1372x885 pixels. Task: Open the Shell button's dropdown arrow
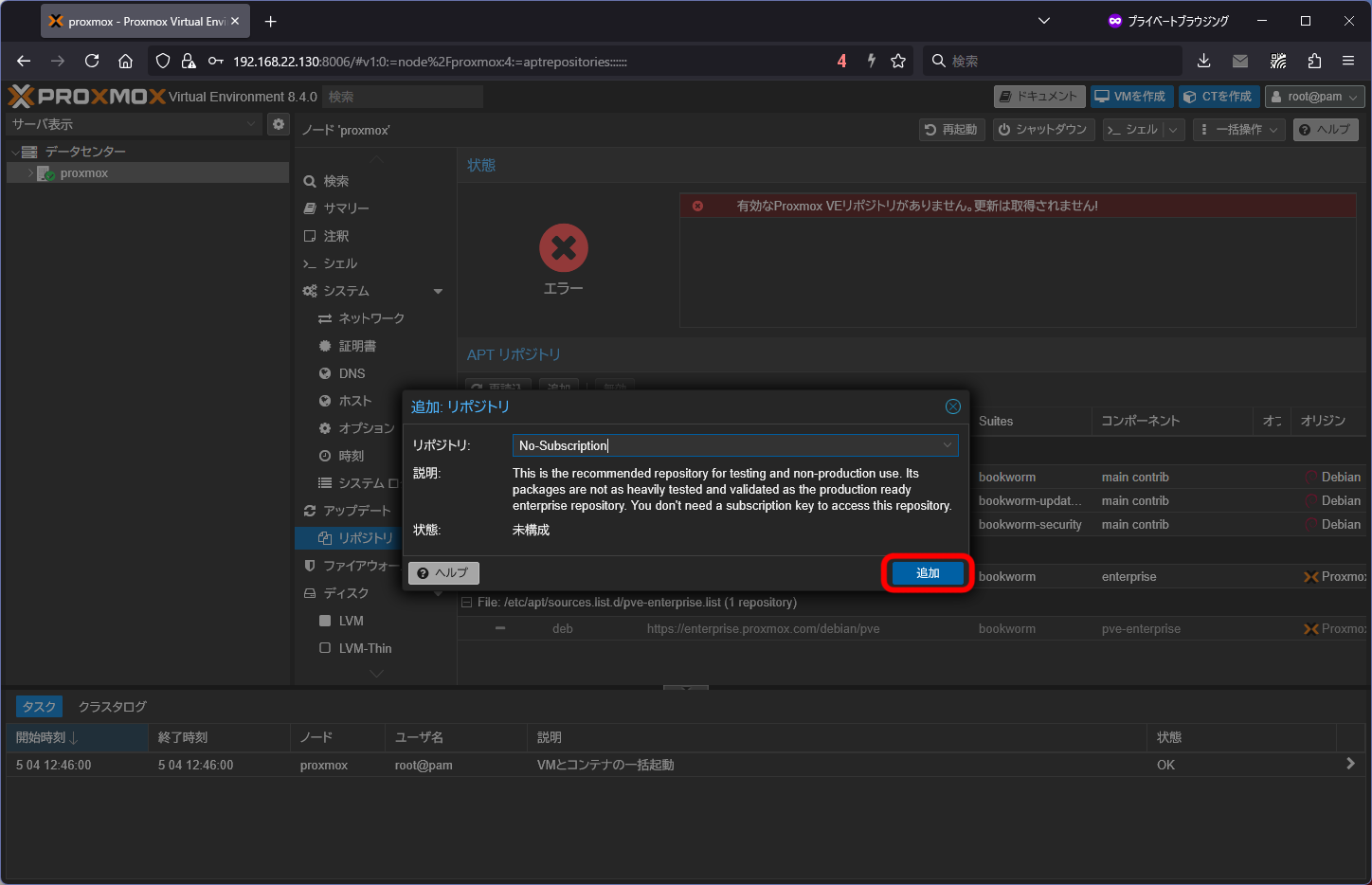(1173, 130)
